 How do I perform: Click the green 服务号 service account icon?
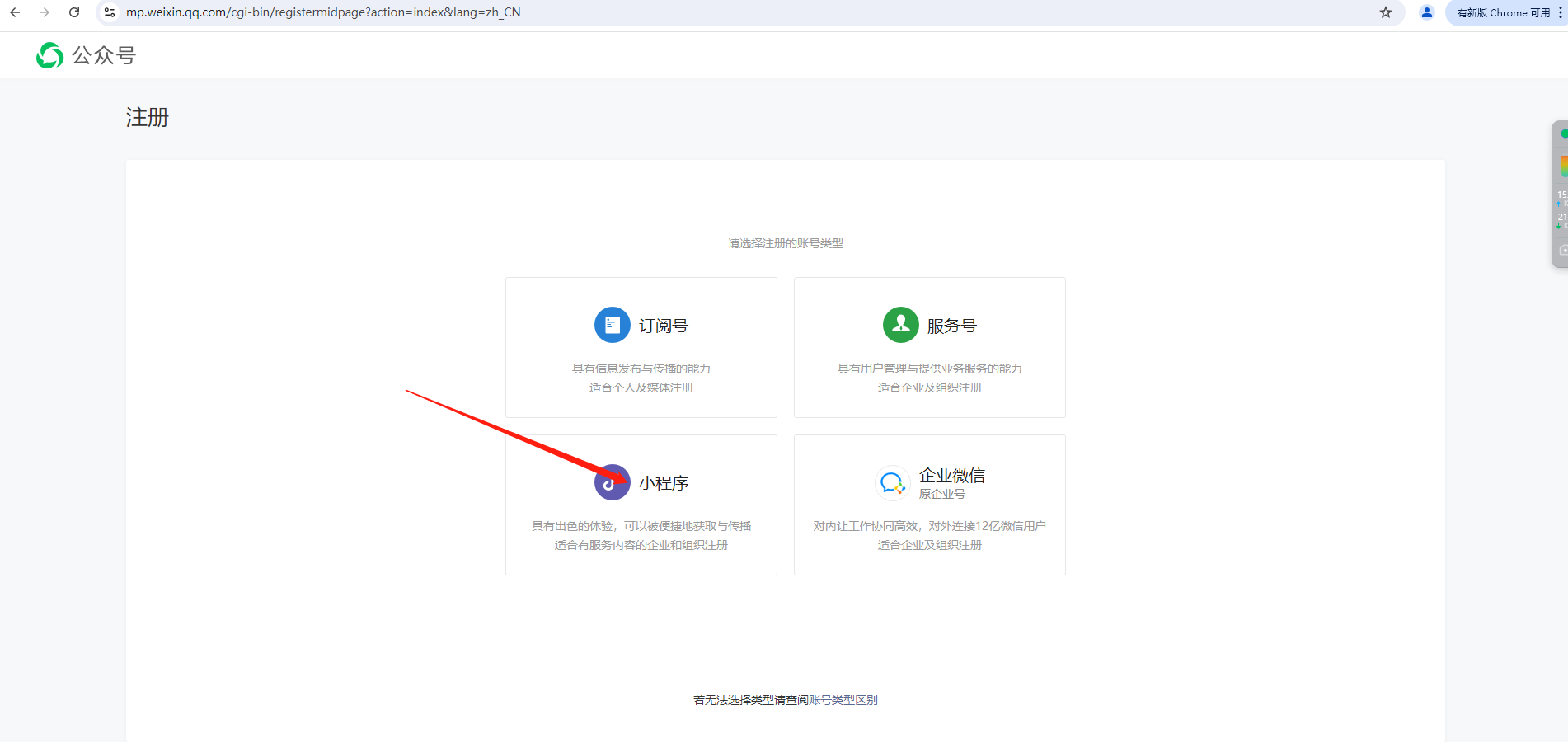click(900, 325)
